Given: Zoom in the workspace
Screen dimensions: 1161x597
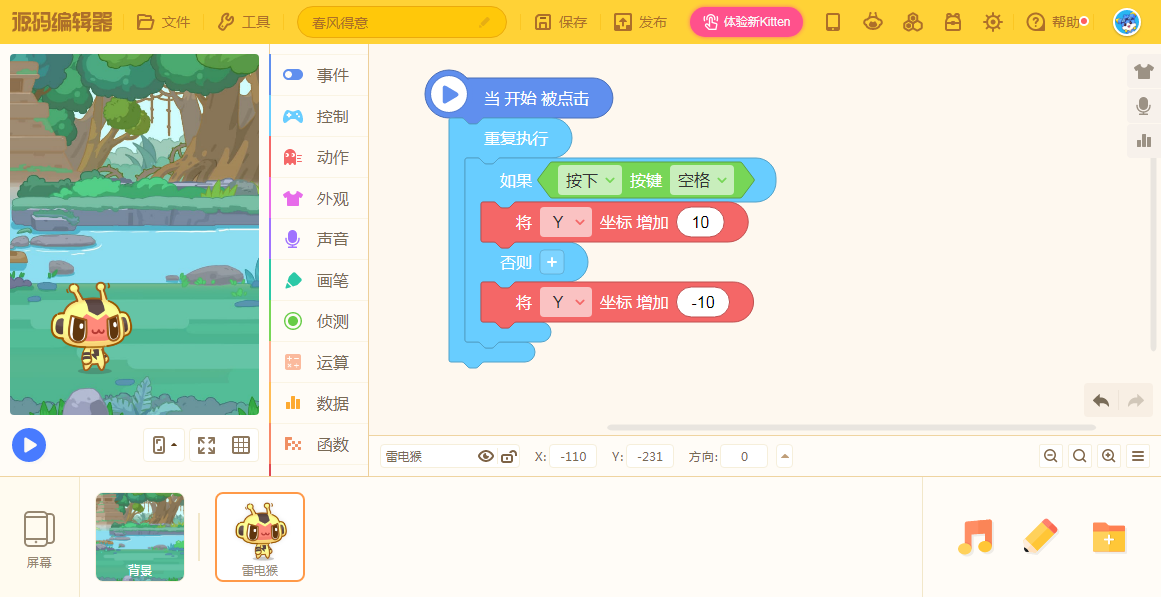Looking at the screenshot, I should 1108,456.
